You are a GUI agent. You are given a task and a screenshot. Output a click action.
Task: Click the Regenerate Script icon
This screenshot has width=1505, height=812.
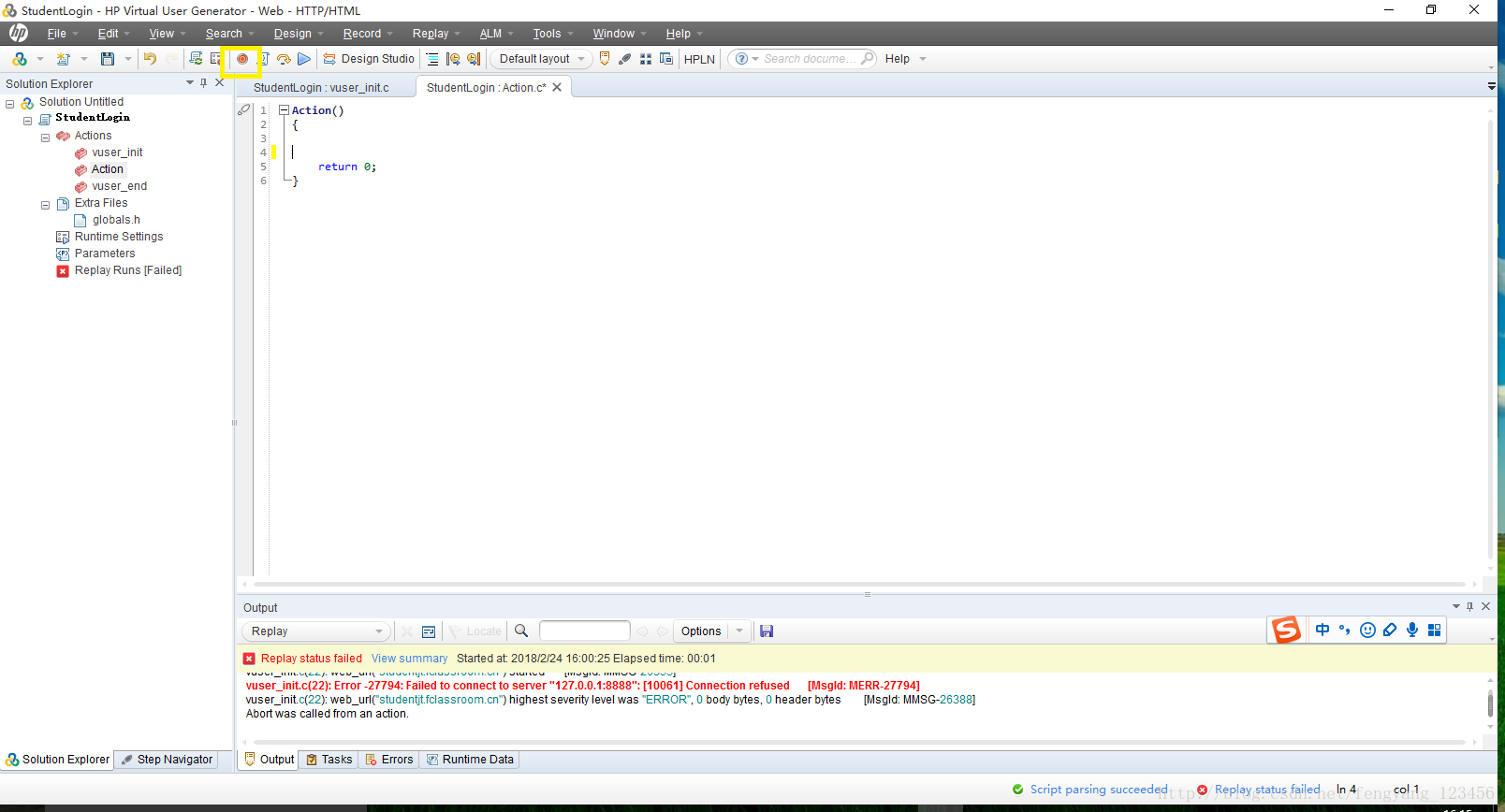pyautogui.click(x=196, y=59)
